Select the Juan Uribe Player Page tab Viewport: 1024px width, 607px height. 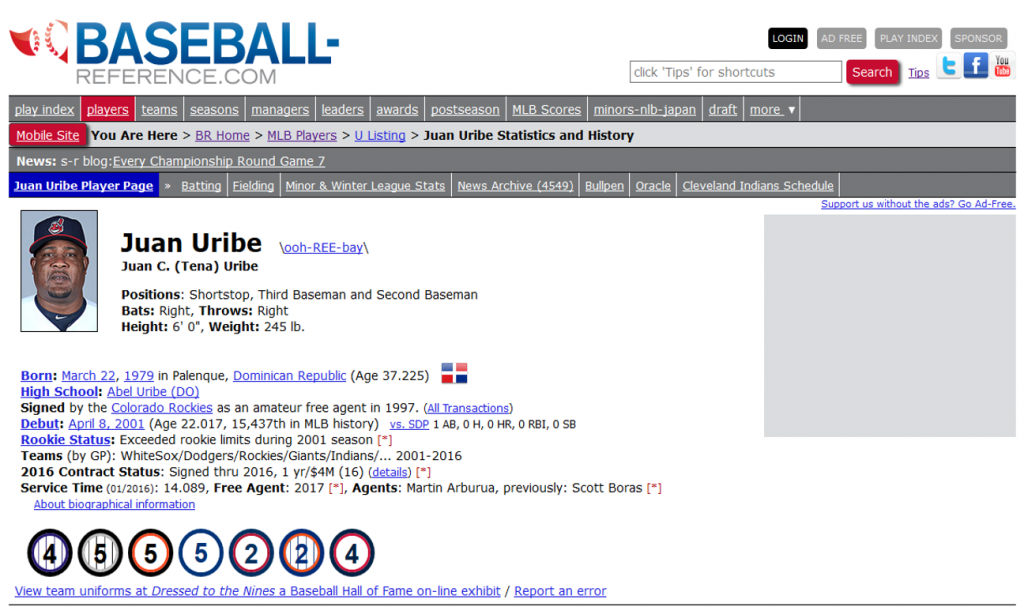(84, 186)
